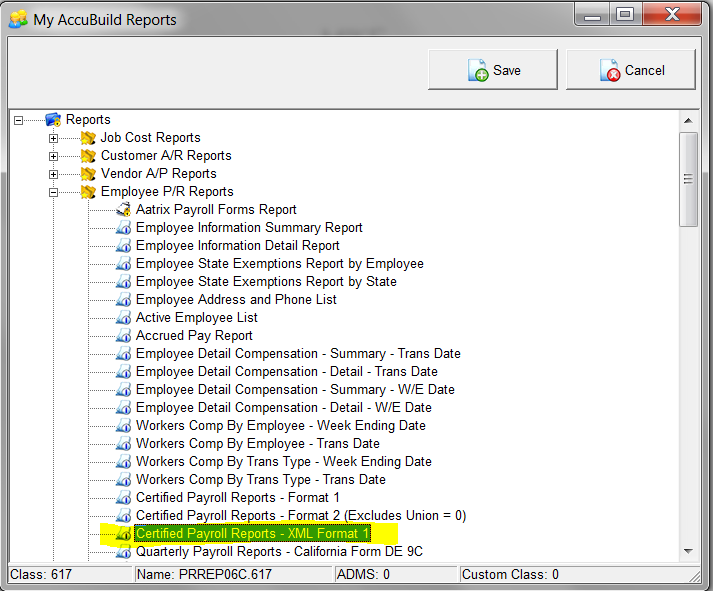Click the Job Cost Reports folder icon
This screenshot has width=713, height=591.
(x=88, y=138)
